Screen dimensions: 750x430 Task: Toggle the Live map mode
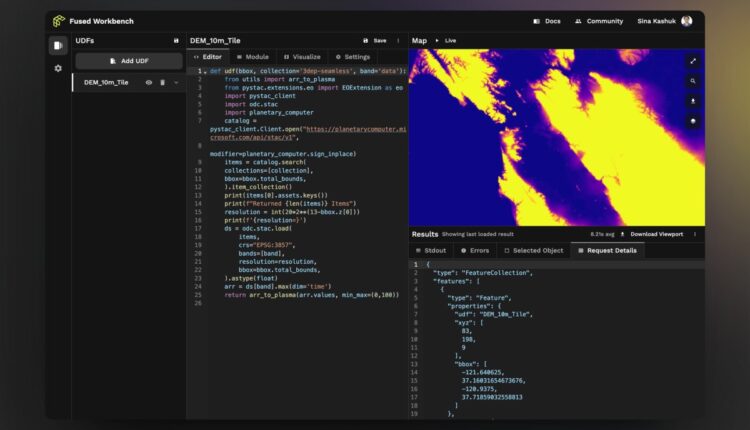[446, 41]
